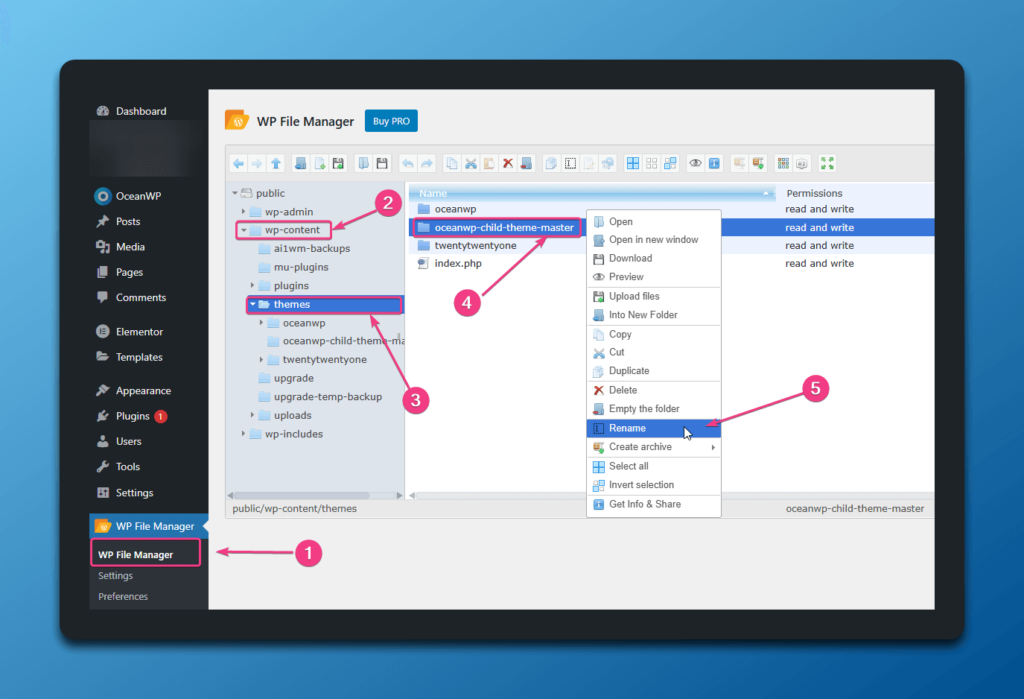
Task: Collapse the themes tree folder arrow
Action: click(253, 304)
